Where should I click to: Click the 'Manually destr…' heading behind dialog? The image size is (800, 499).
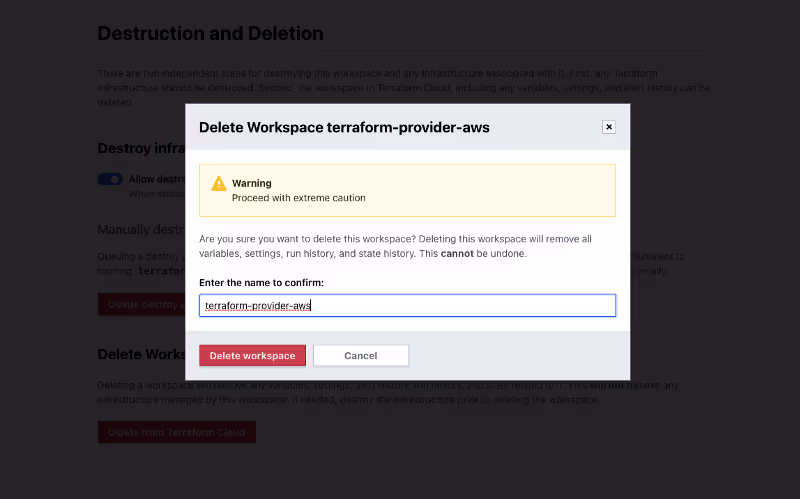click(x=141, y=230)
